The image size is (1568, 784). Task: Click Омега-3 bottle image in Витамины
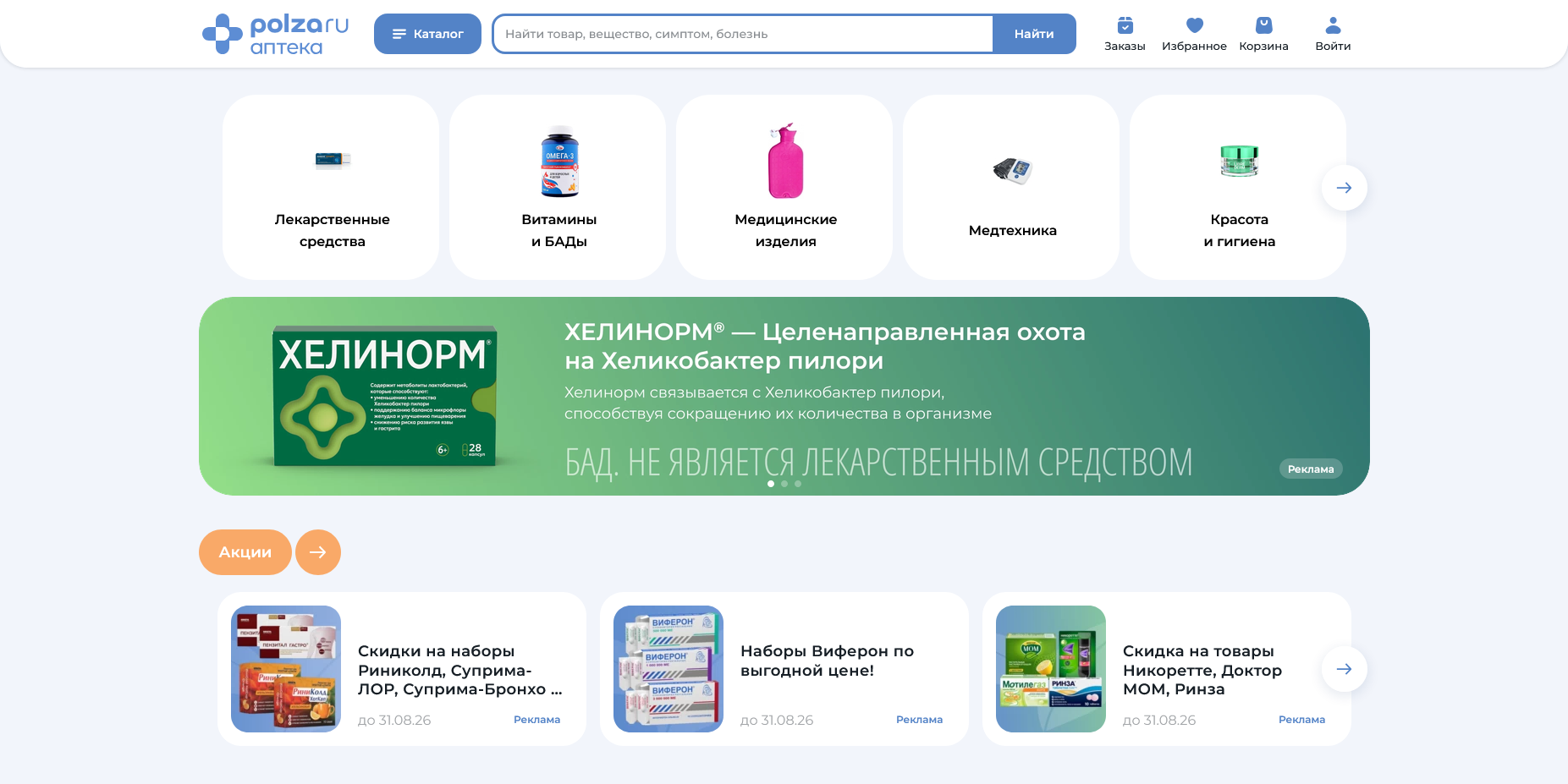point(559,162)
